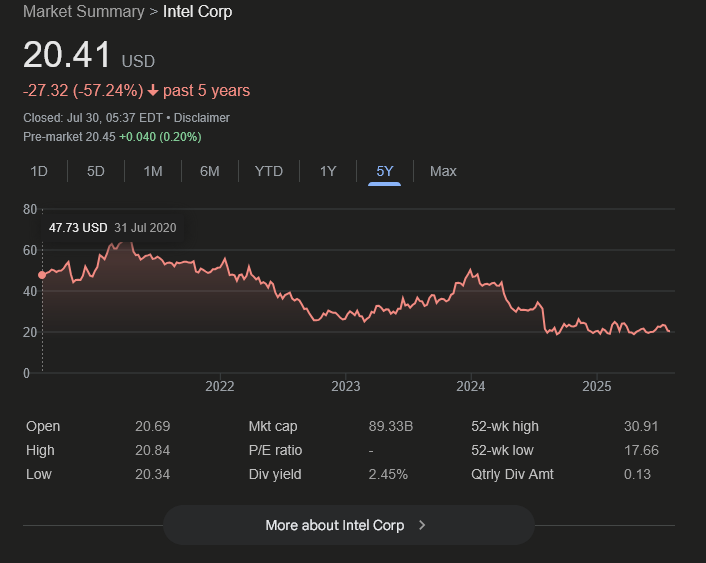Image resolution: width=706 pixels, height=563 pixels.
Task: Click the 80 y-axis label
Action: 30,209
